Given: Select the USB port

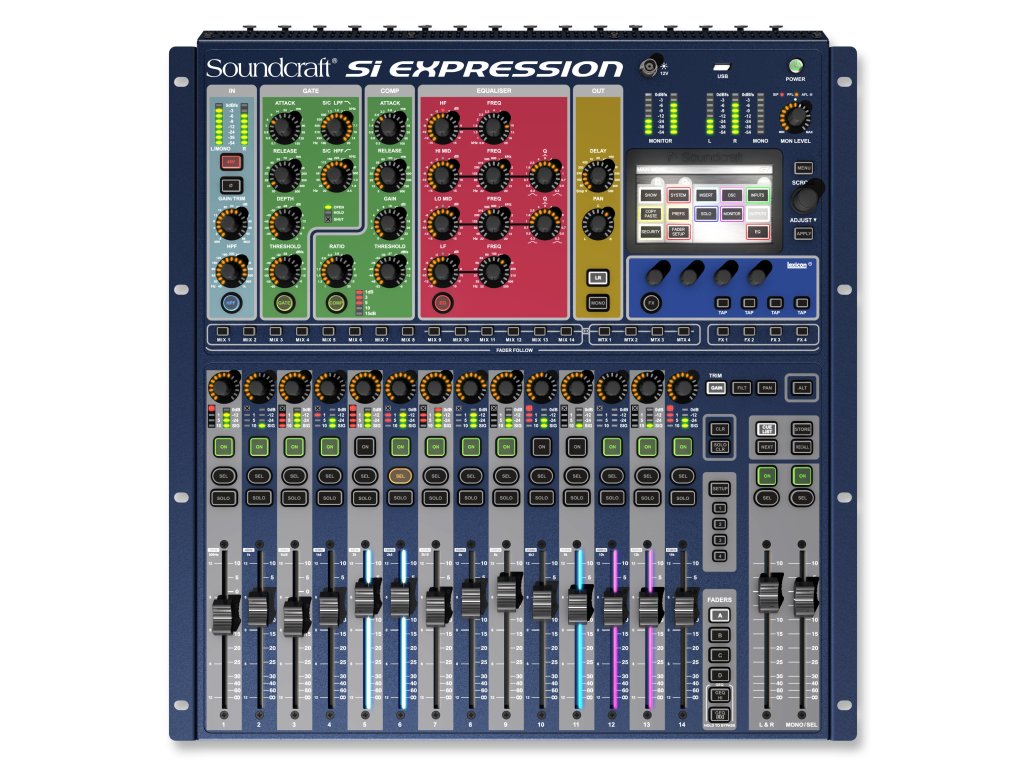Looking at the screenshot, I should 722,67.
